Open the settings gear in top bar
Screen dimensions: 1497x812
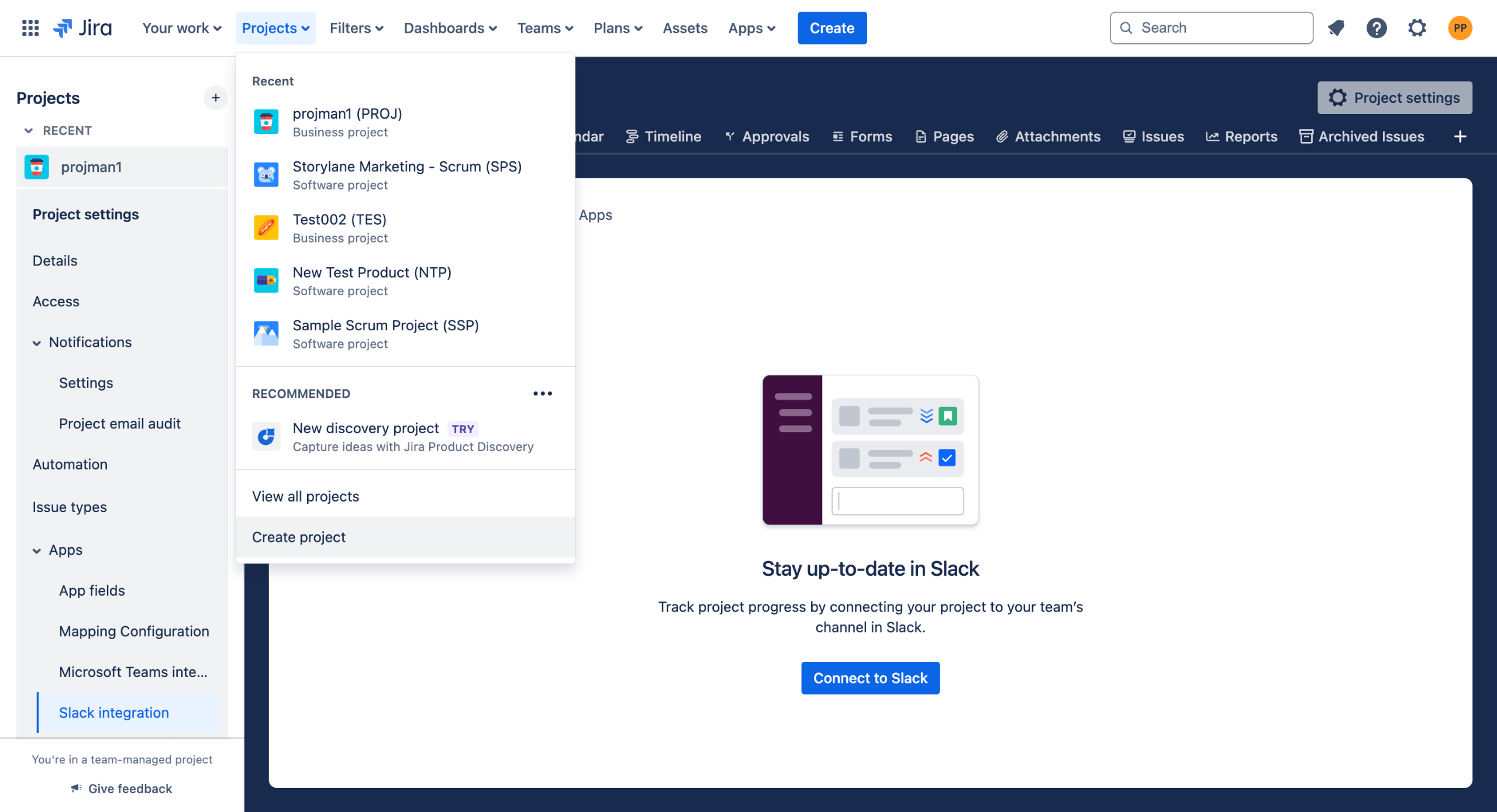(1417, 27)
